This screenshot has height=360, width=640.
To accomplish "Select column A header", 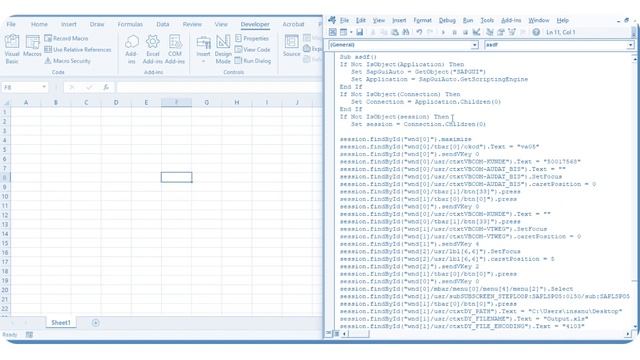I will tap(26, 102).
